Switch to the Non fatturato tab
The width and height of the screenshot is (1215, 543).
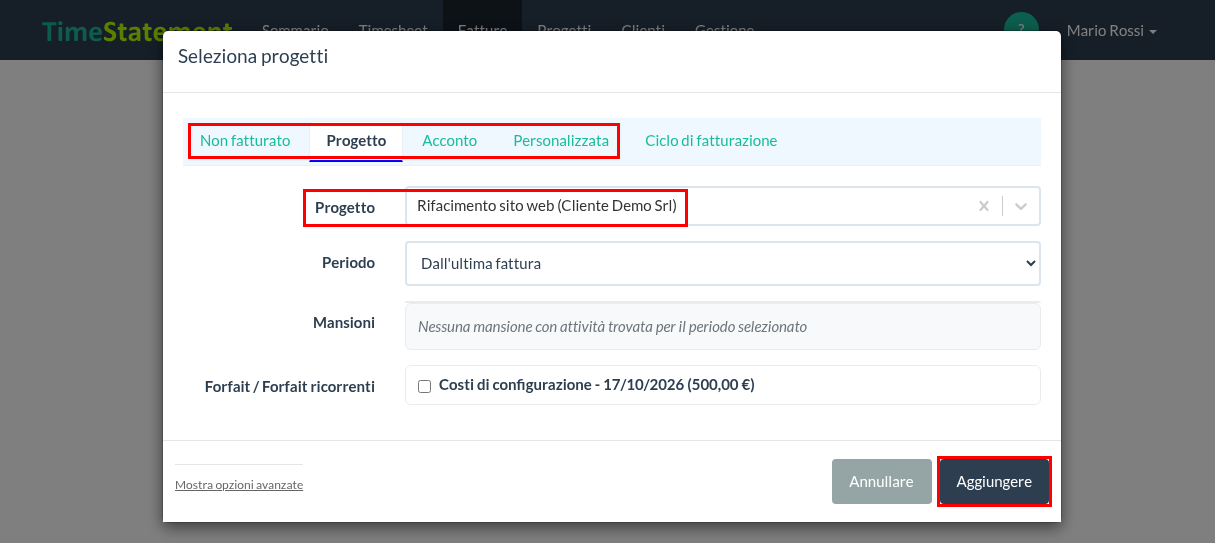coord(245,141)
